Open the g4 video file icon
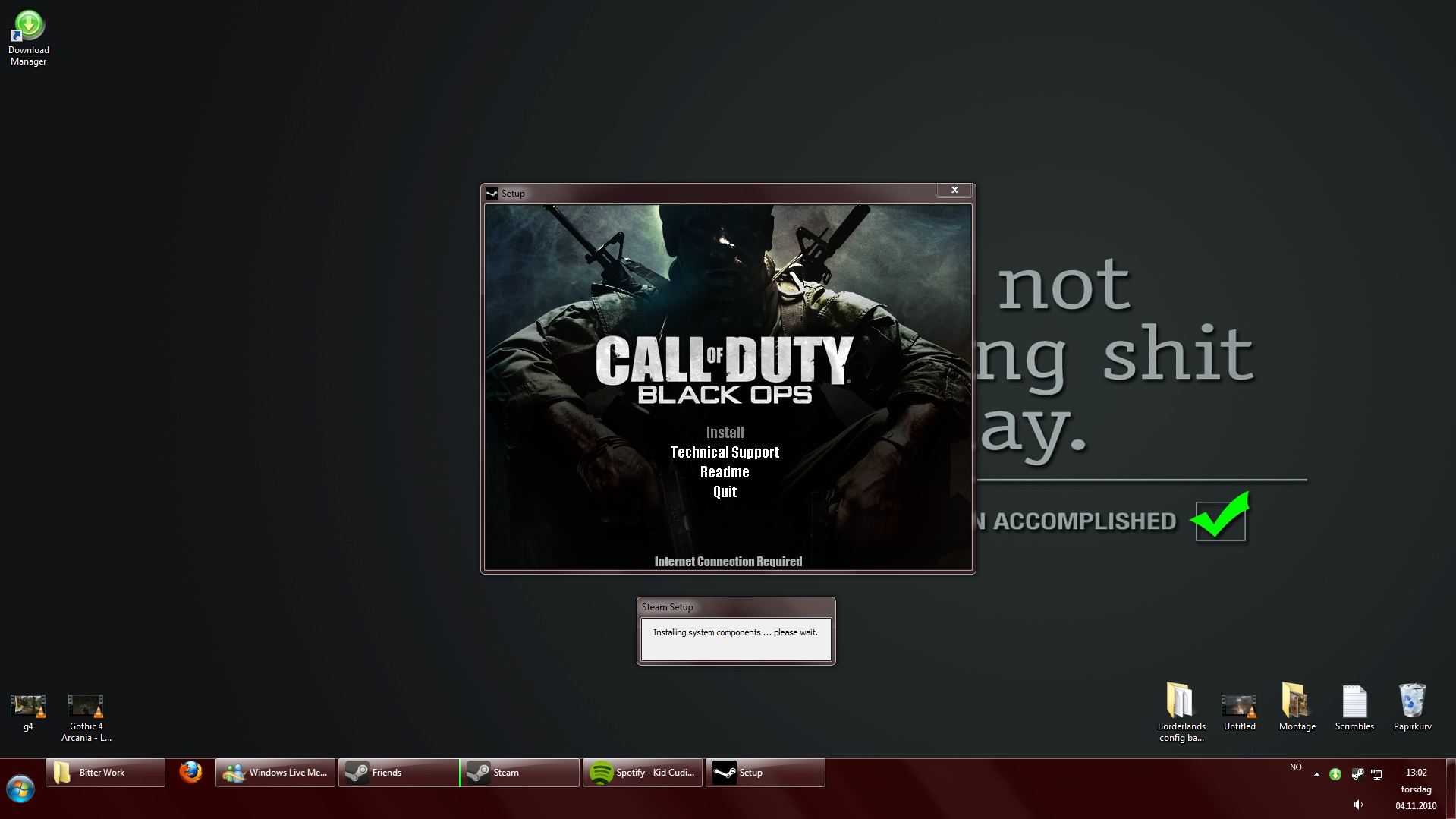This screenshot has width=1456, height=819. [x=28, y=712]
